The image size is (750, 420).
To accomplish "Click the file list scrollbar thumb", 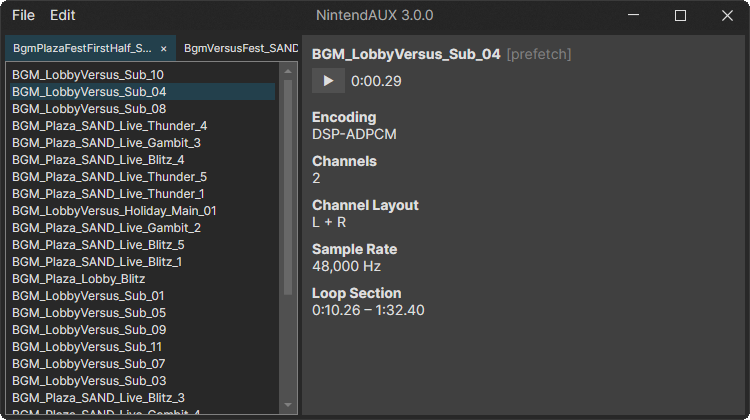I will [x=287, y=187].
